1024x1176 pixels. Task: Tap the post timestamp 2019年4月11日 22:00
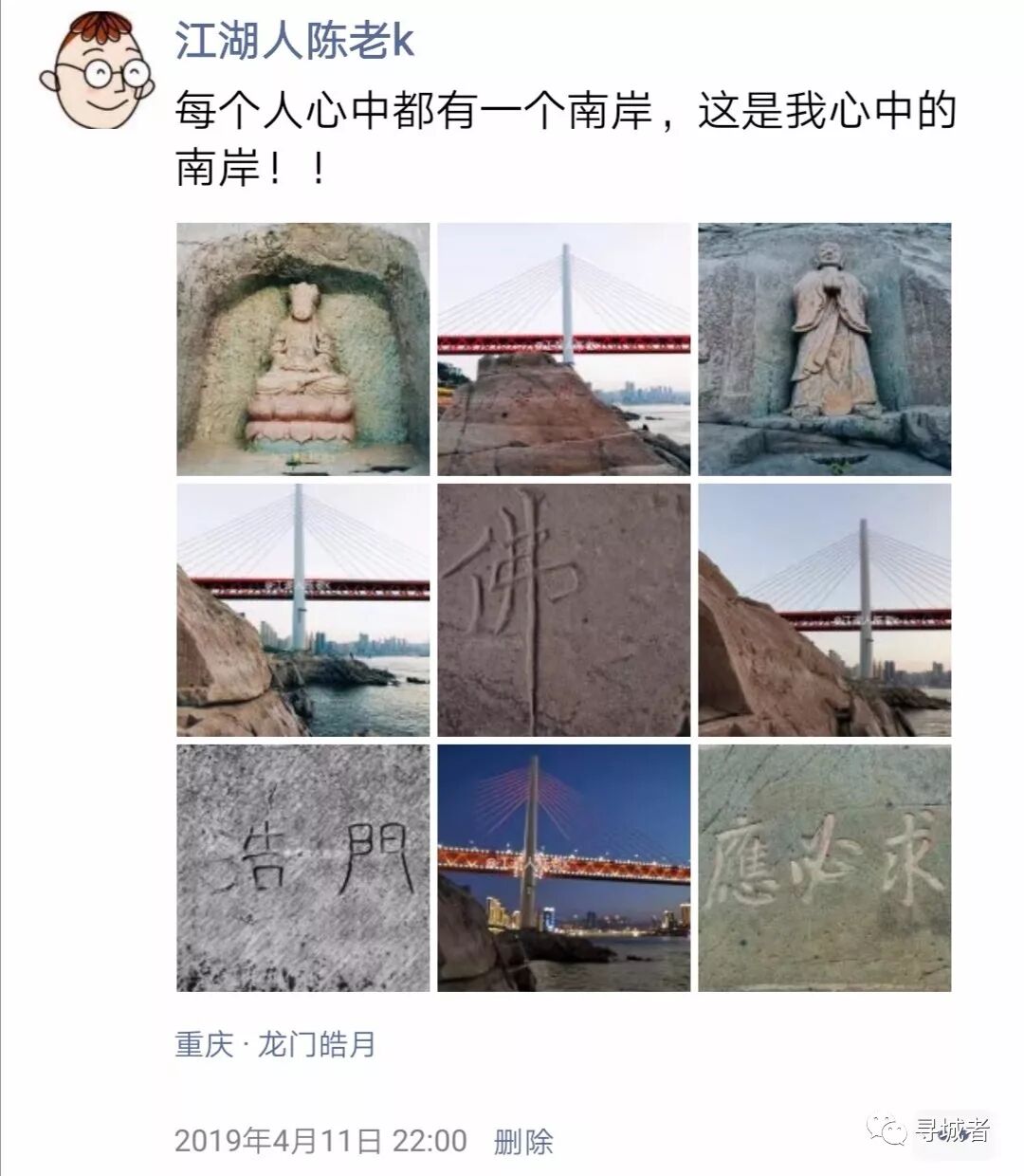[x=320, y=1140]
